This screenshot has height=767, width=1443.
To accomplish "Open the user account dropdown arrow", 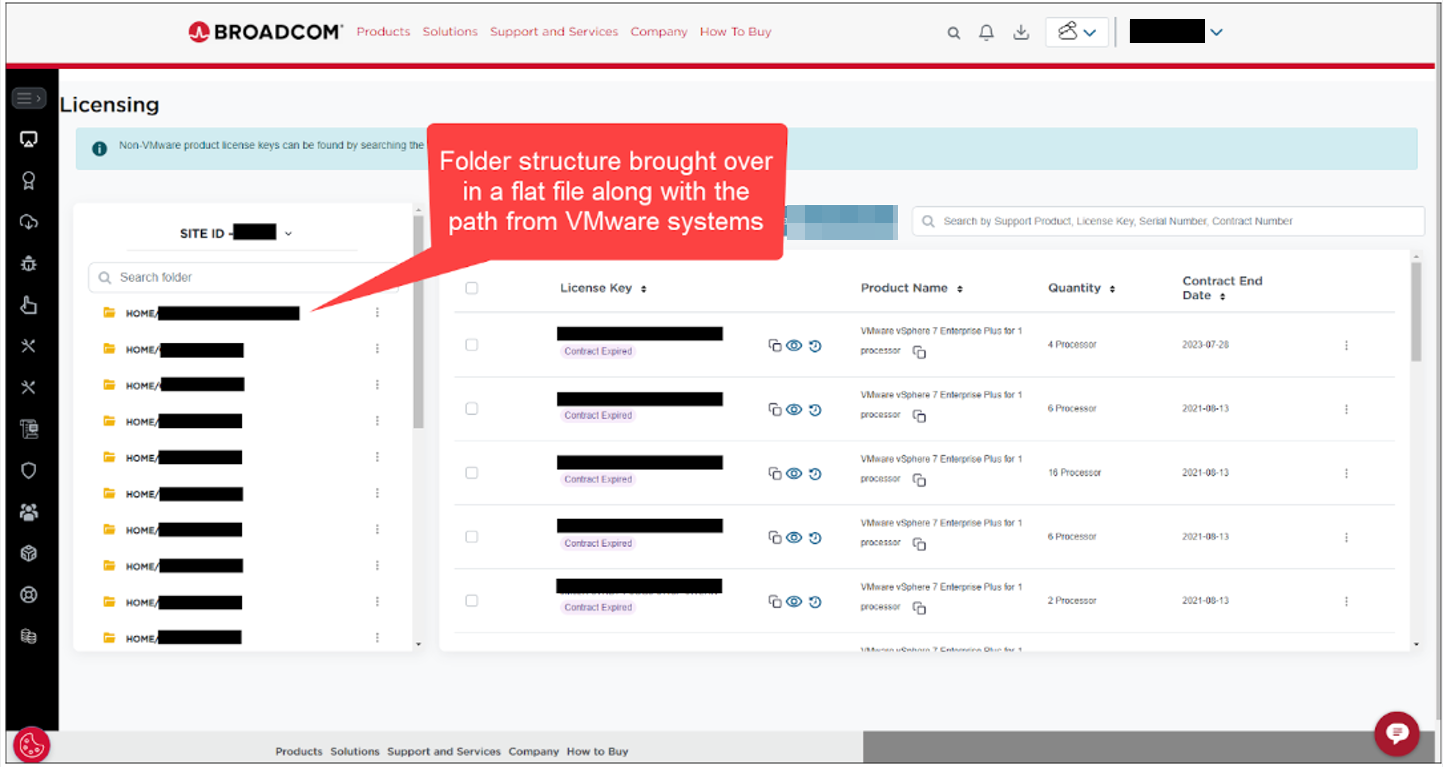I will click(x=1216, y=32).
